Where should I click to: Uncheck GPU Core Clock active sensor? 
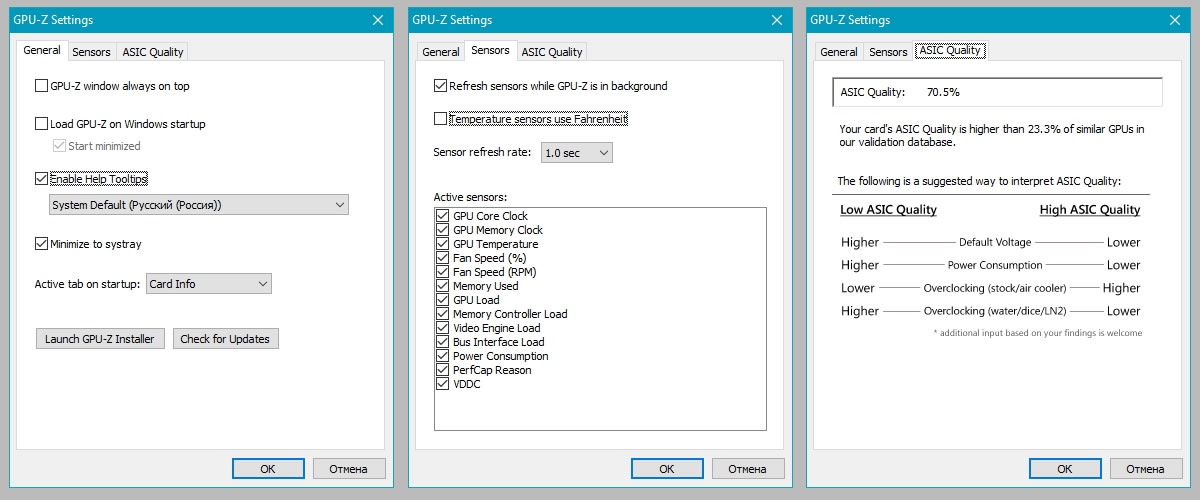tap(443, 216)
